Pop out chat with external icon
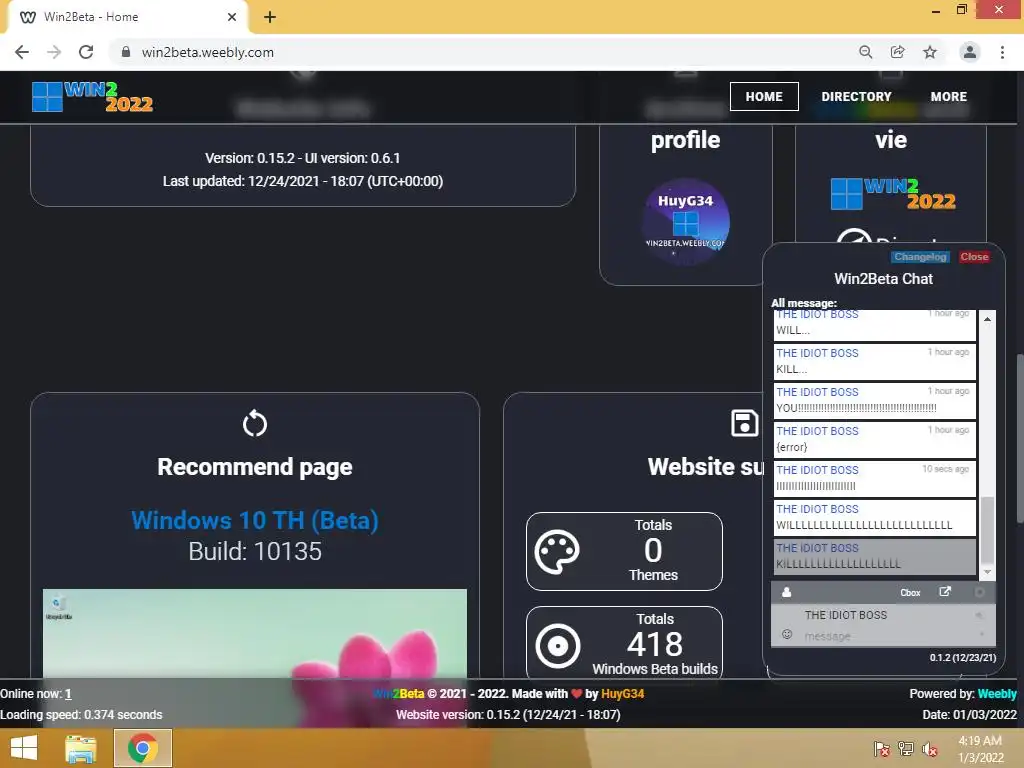Screen dimensions: 1024x768 point(945,592)
